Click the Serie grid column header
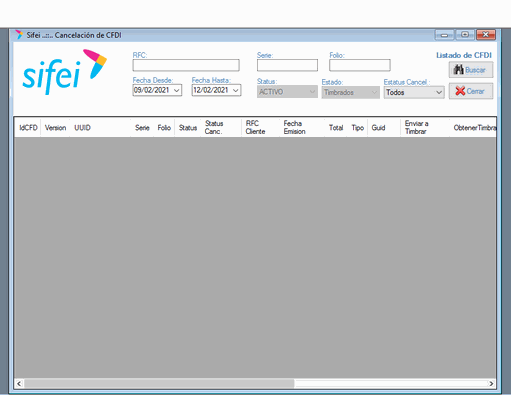 click(142, 128)
